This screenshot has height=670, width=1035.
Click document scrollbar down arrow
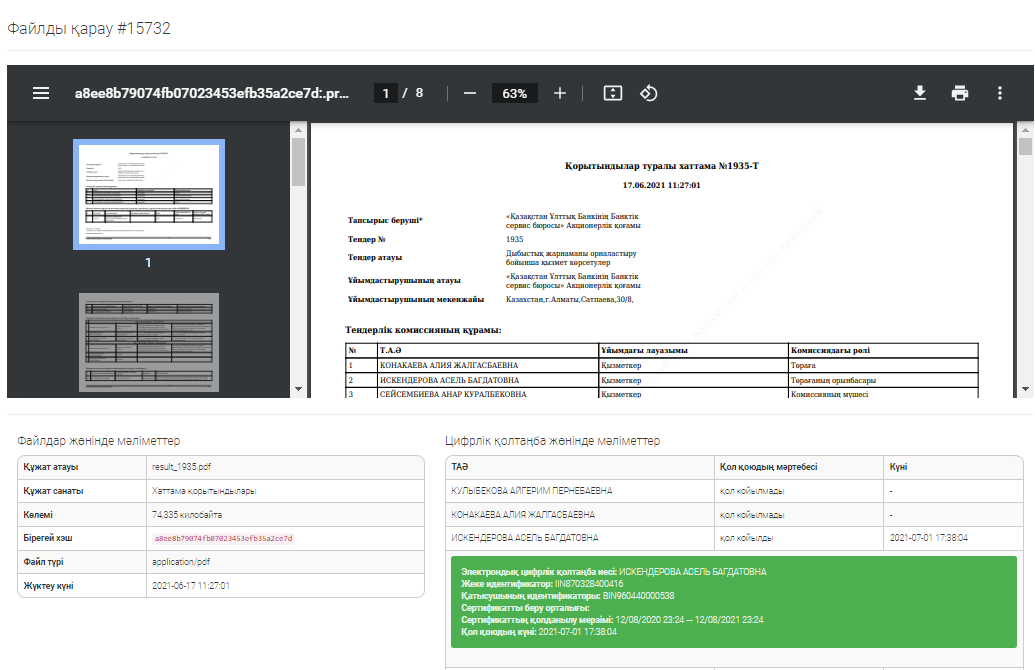coord(1025,389)
